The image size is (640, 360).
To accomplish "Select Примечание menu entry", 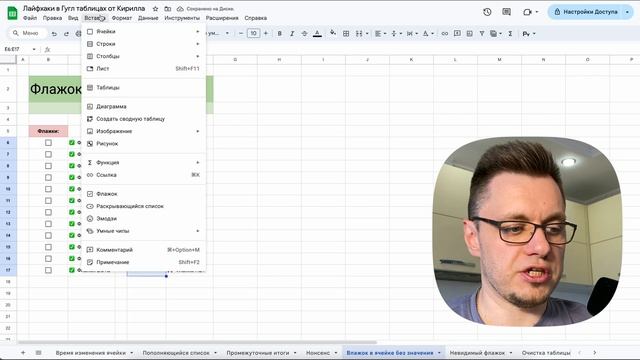I will tap(144, 262).
